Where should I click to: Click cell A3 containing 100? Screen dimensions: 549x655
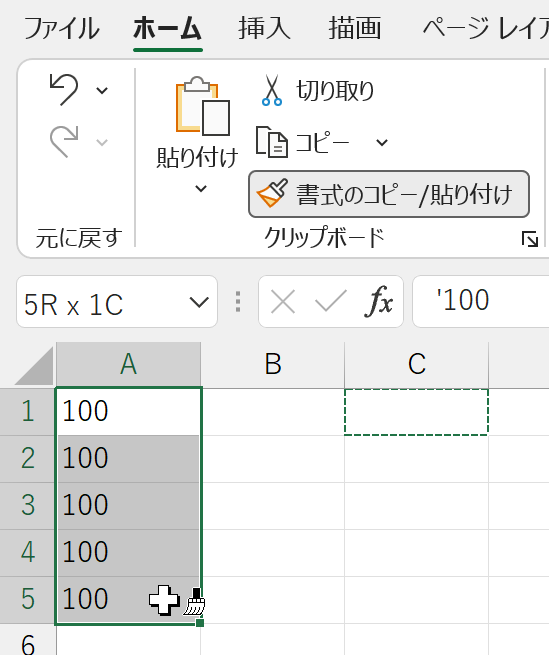click(128, 505)
